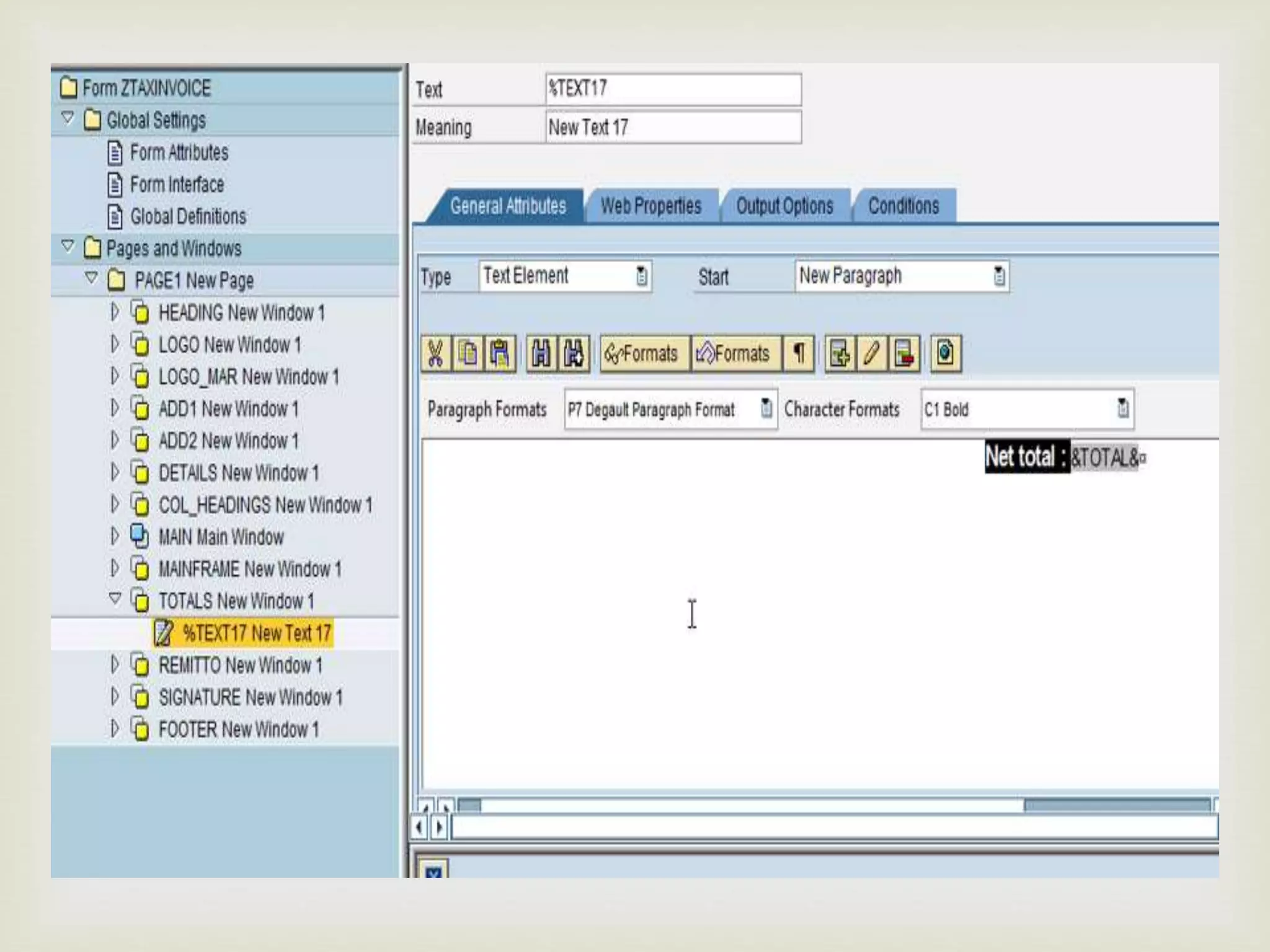Click the Change Field pencil icon
Image resolution: width=1270 pixels, height=952 pixels.
click(872, 354)
